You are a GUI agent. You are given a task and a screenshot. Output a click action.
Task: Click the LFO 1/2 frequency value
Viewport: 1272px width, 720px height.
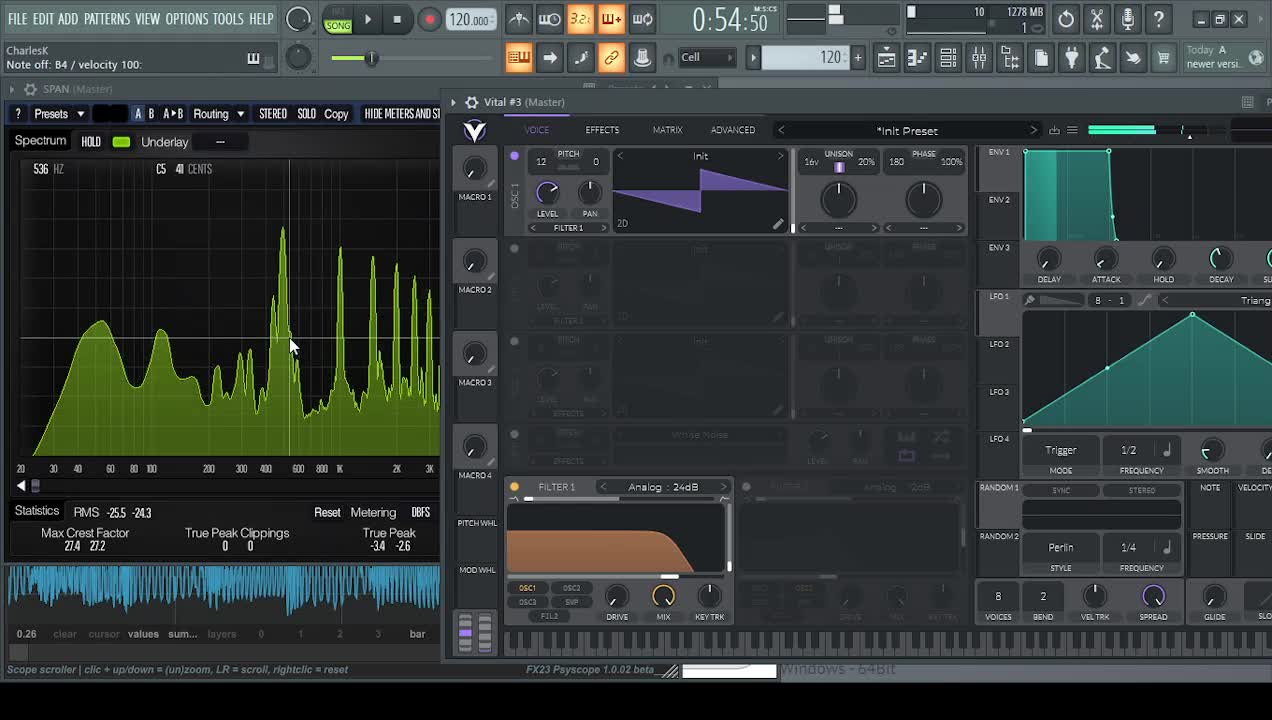point(1129,450)
